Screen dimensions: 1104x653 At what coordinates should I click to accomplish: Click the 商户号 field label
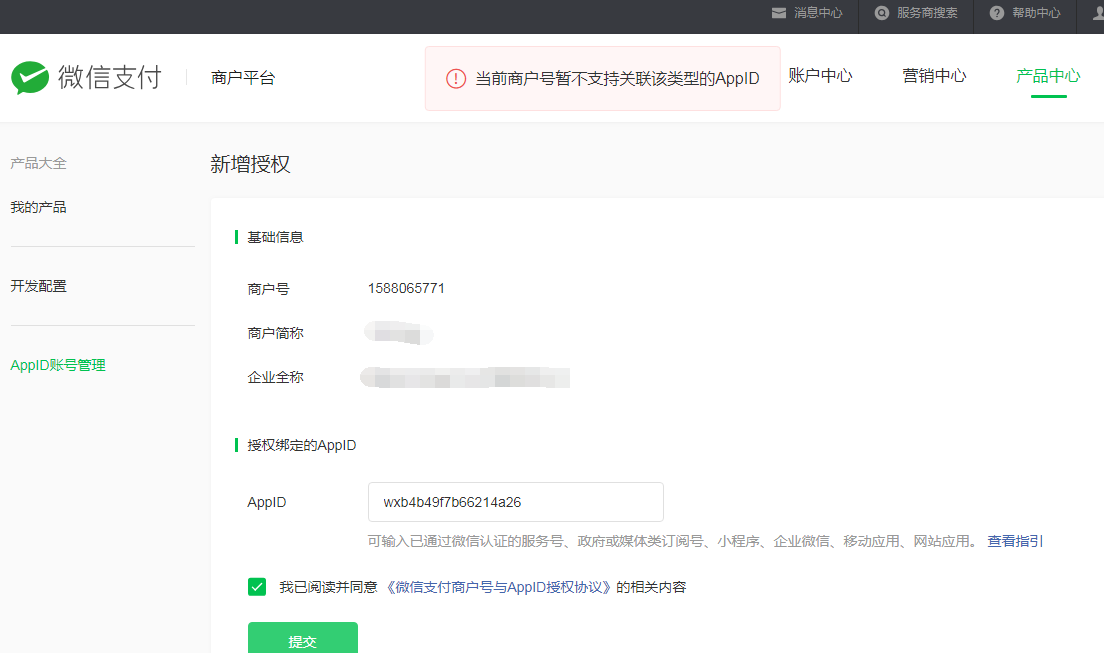point(268,289)
